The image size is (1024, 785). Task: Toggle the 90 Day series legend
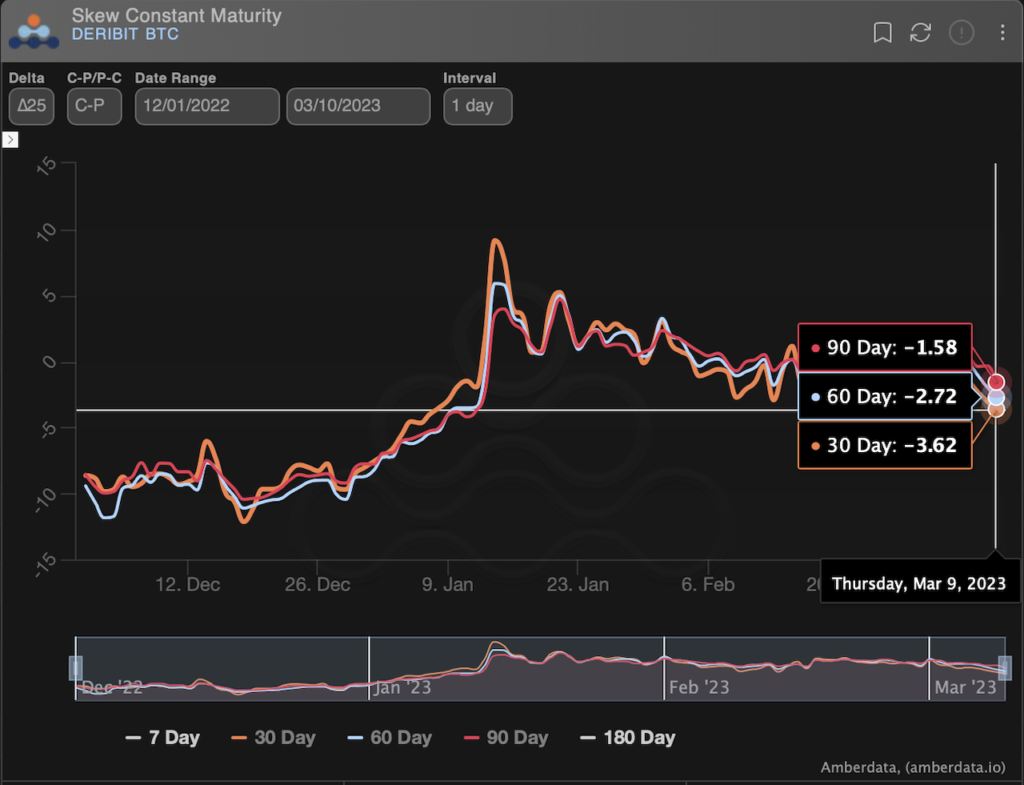click(506, 738)
